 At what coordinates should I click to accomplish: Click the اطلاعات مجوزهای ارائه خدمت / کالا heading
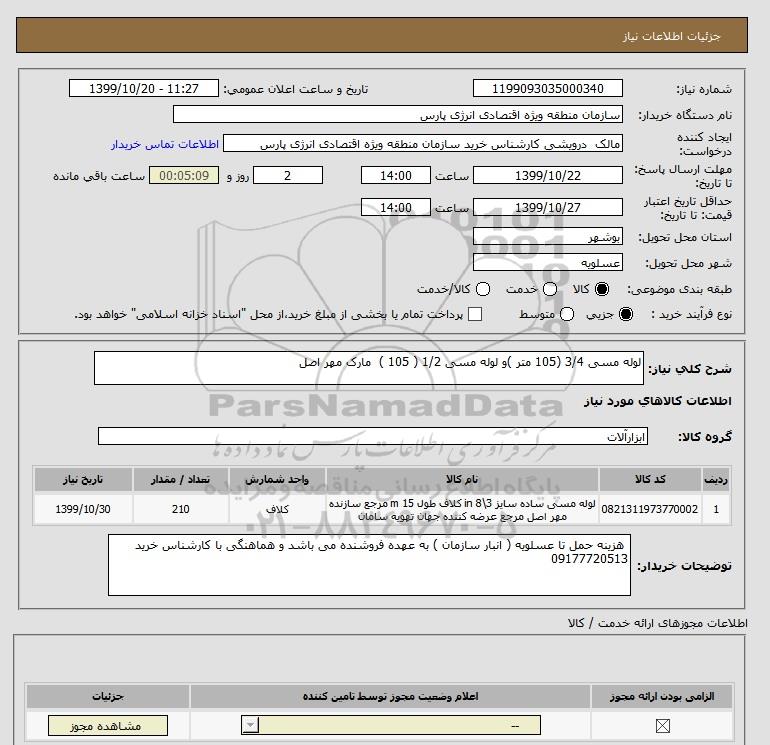(658, 623)
